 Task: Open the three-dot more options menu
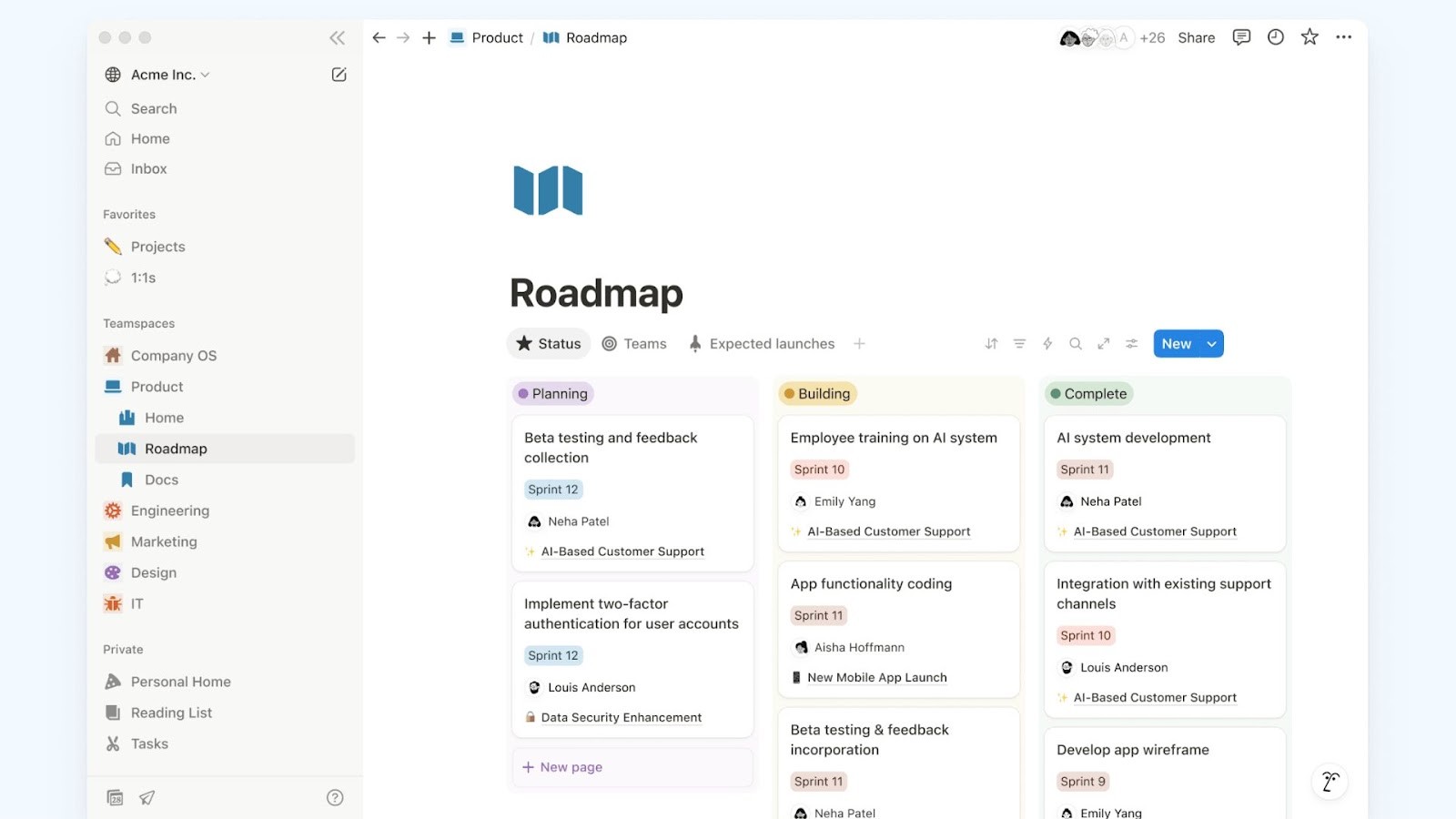click(x=1344, y=37)
